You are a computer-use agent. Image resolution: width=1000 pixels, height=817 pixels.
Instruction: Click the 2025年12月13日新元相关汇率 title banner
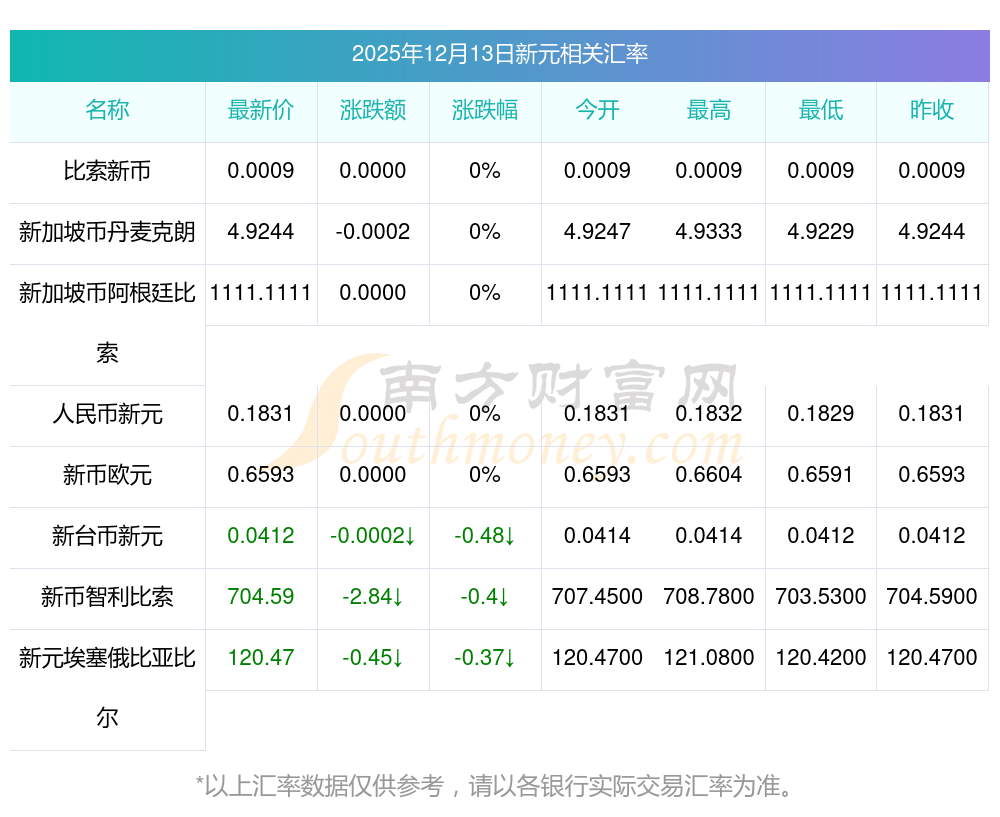tap(499, 54)
